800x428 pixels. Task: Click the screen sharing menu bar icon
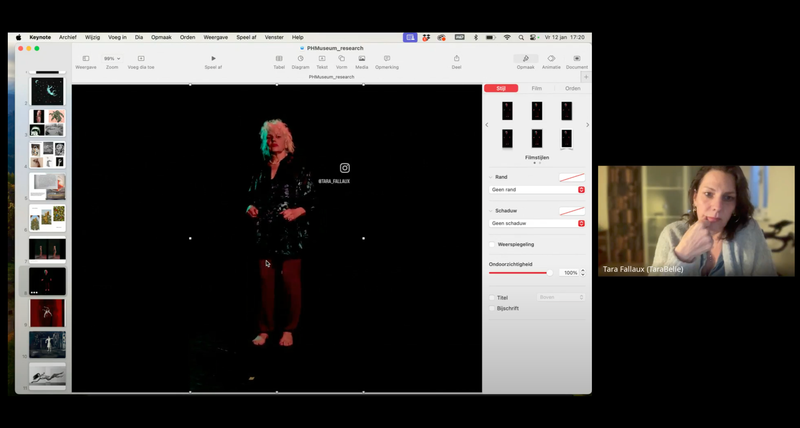click(410, 37)
